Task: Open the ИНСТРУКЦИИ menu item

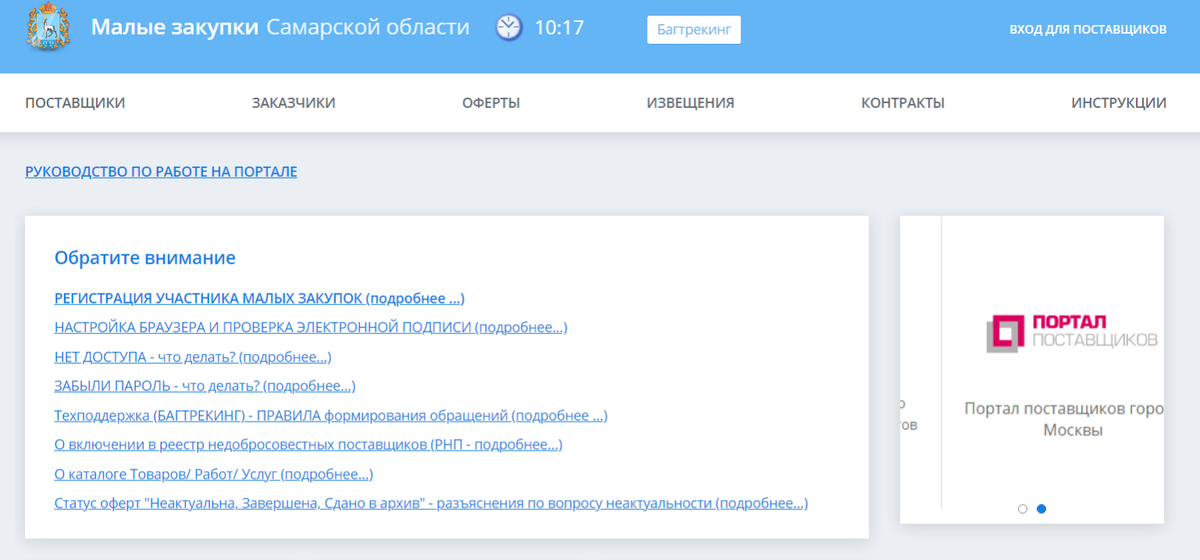Action: click(x=1119, y=103)
